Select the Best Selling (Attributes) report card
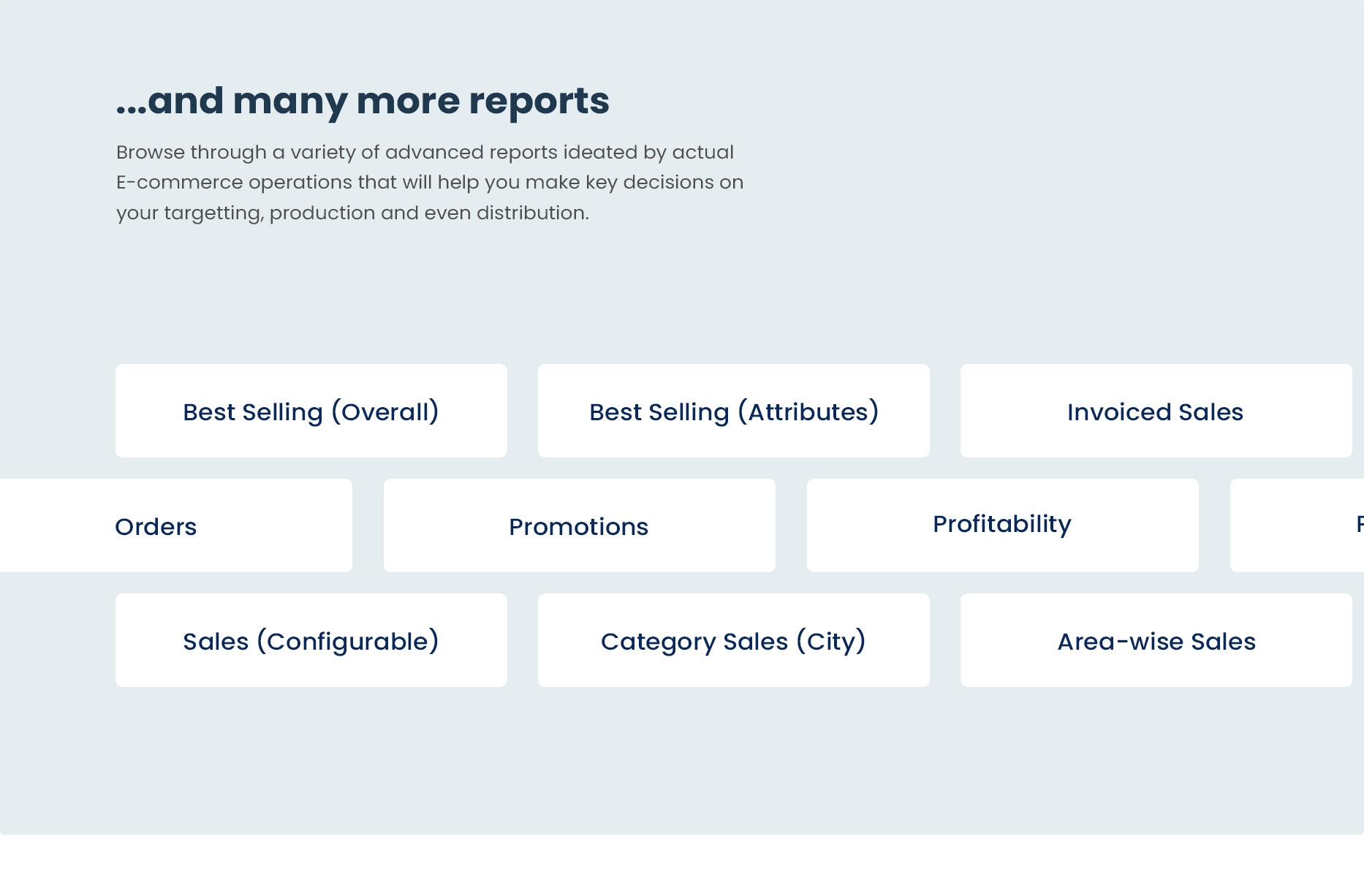 [x=733, y=411]
